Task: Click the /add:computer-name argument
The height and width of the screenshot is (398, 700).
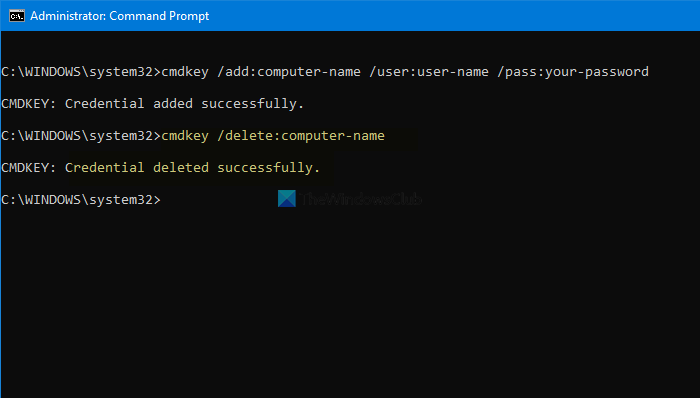Action: [x=288, y=72]
